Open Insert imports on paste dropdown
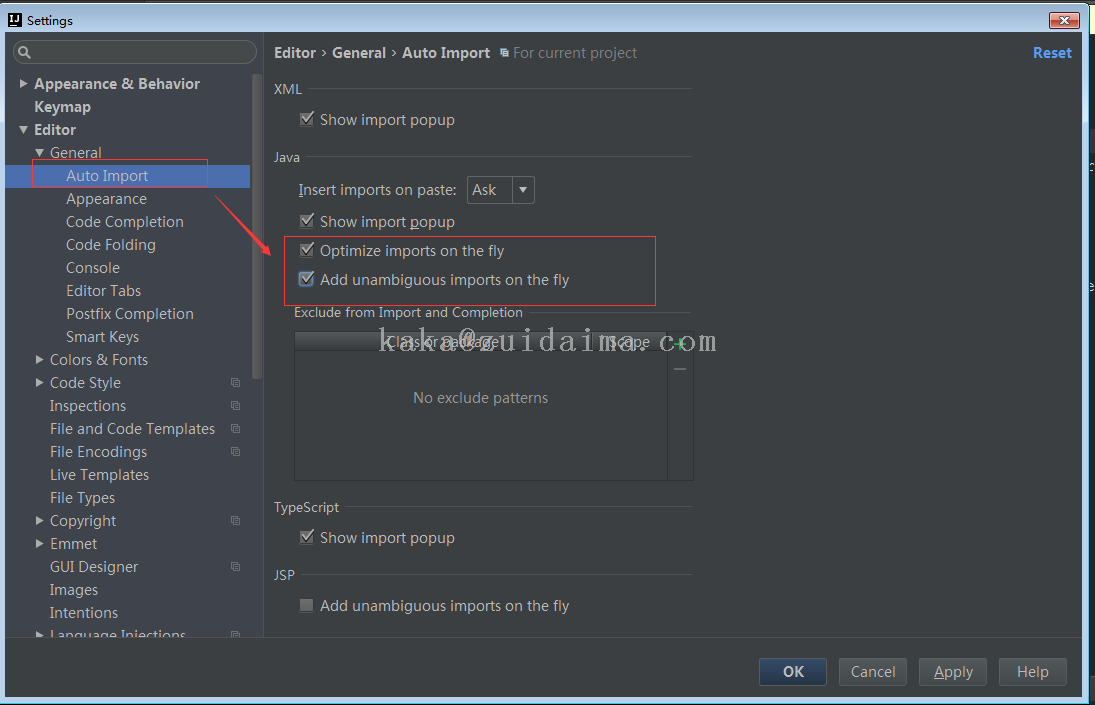 [501, 190]
